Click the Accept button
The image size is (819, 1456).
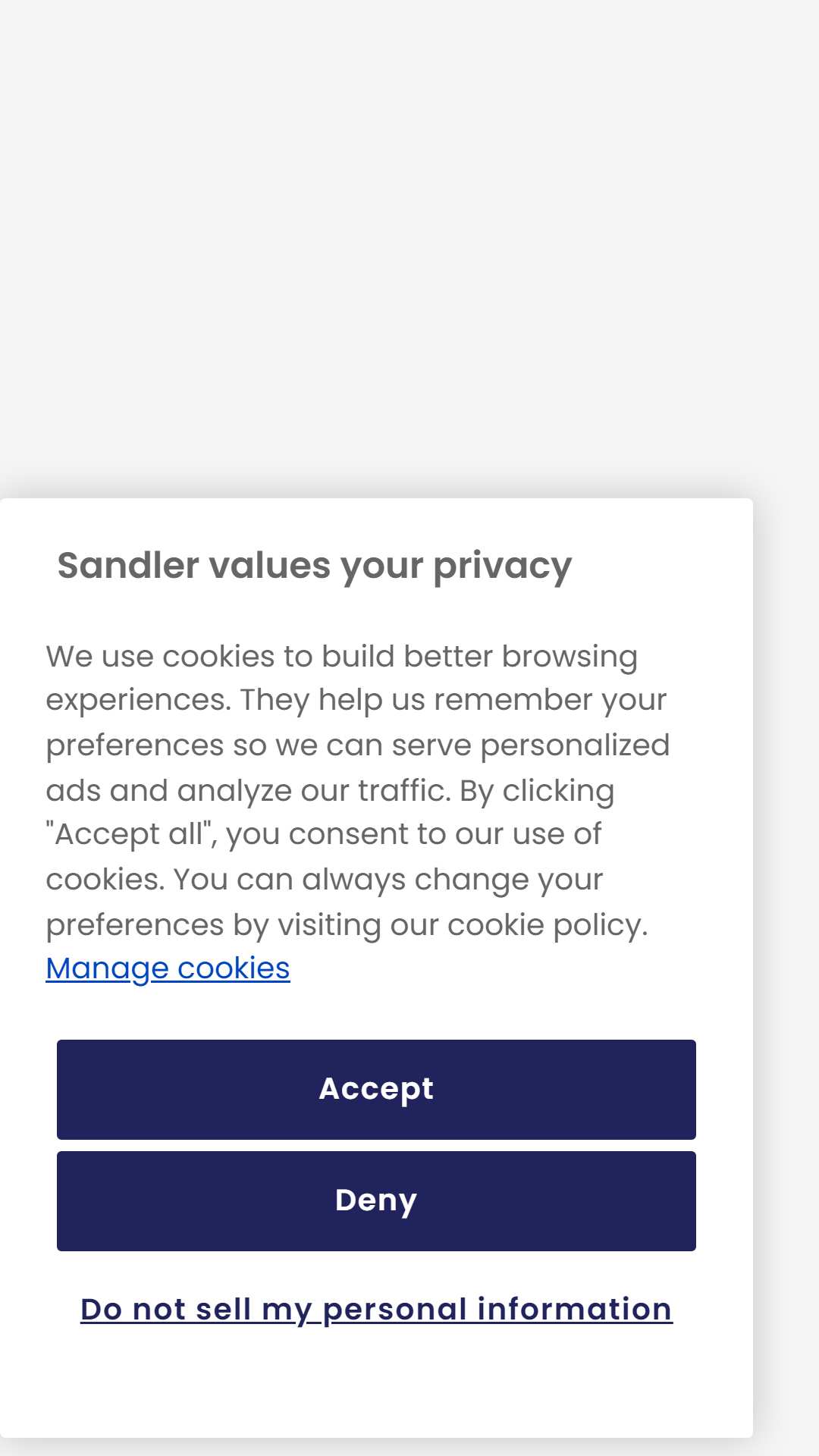tap(376, 1089)
